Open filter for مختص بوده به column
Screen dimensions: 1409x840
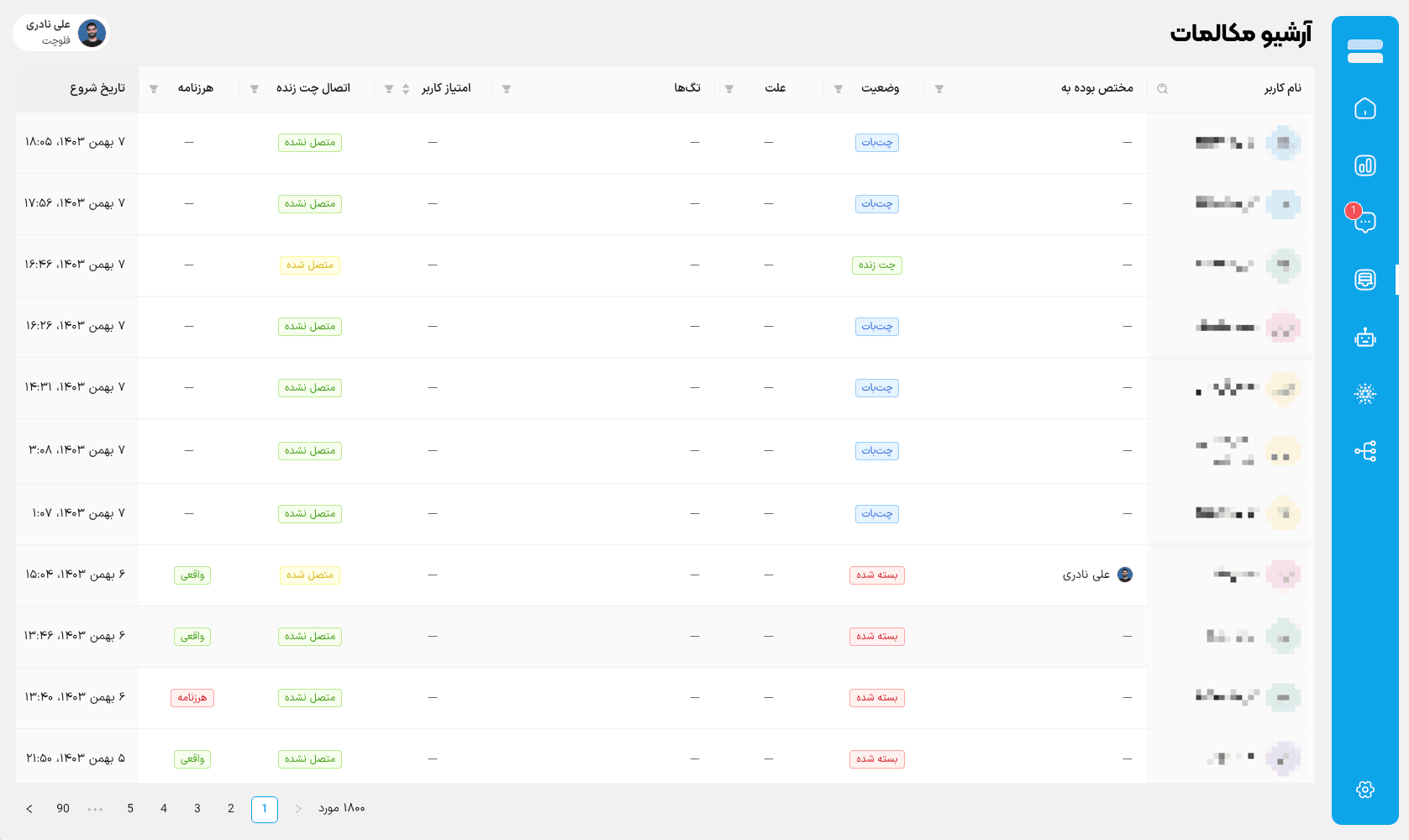938,89
